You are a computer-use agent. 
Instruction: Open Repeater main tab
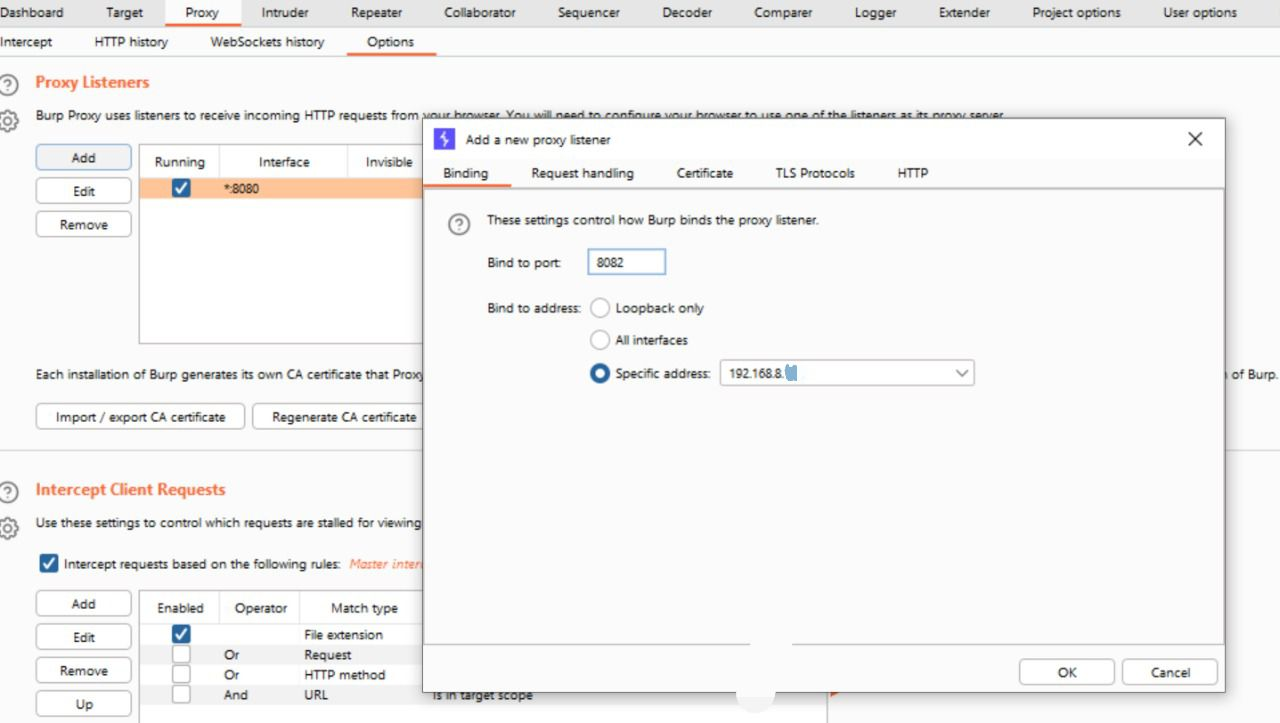(377, 13)
